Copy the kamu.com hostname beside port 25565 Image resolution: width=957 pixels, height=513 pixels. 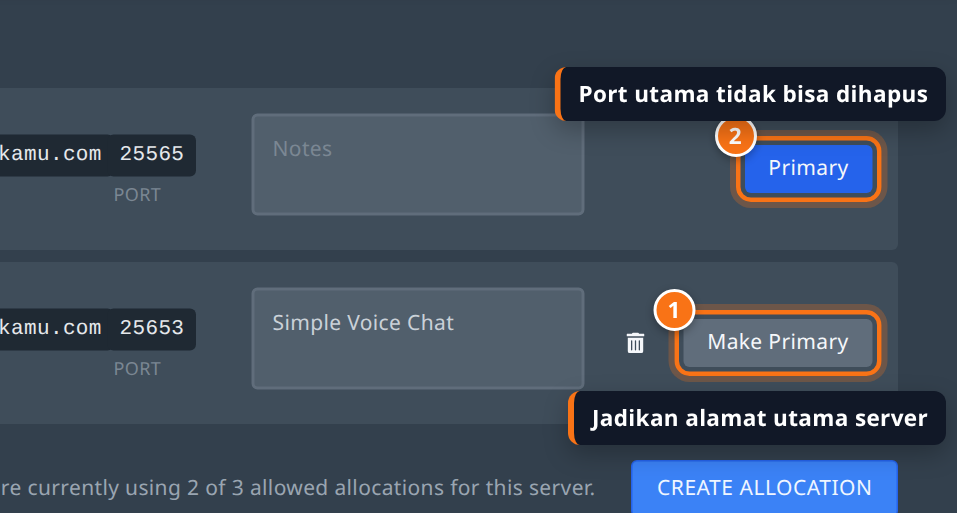[x=51, y=154]
